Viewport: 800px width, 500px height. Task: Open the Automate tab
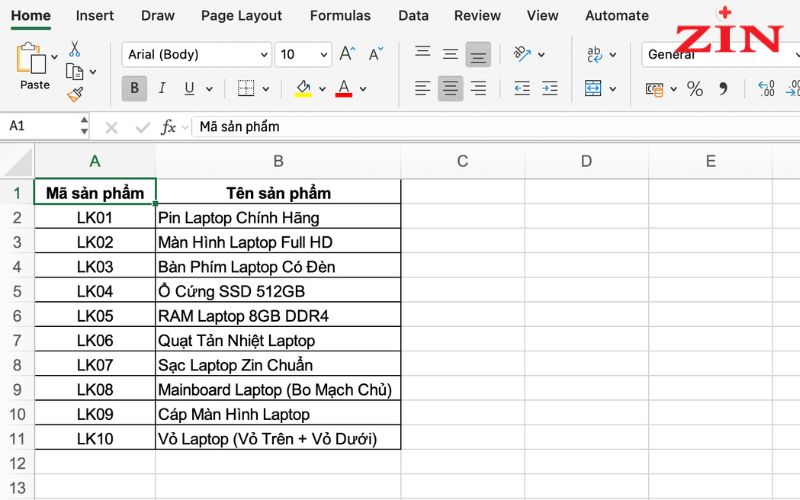(x=617, y=16)
